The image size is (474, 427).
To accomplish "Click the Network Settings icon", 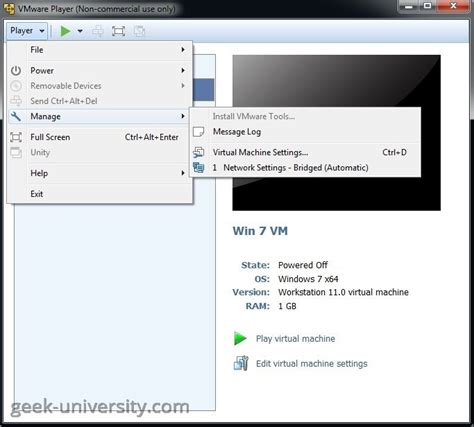I will [x=198, y=168].
